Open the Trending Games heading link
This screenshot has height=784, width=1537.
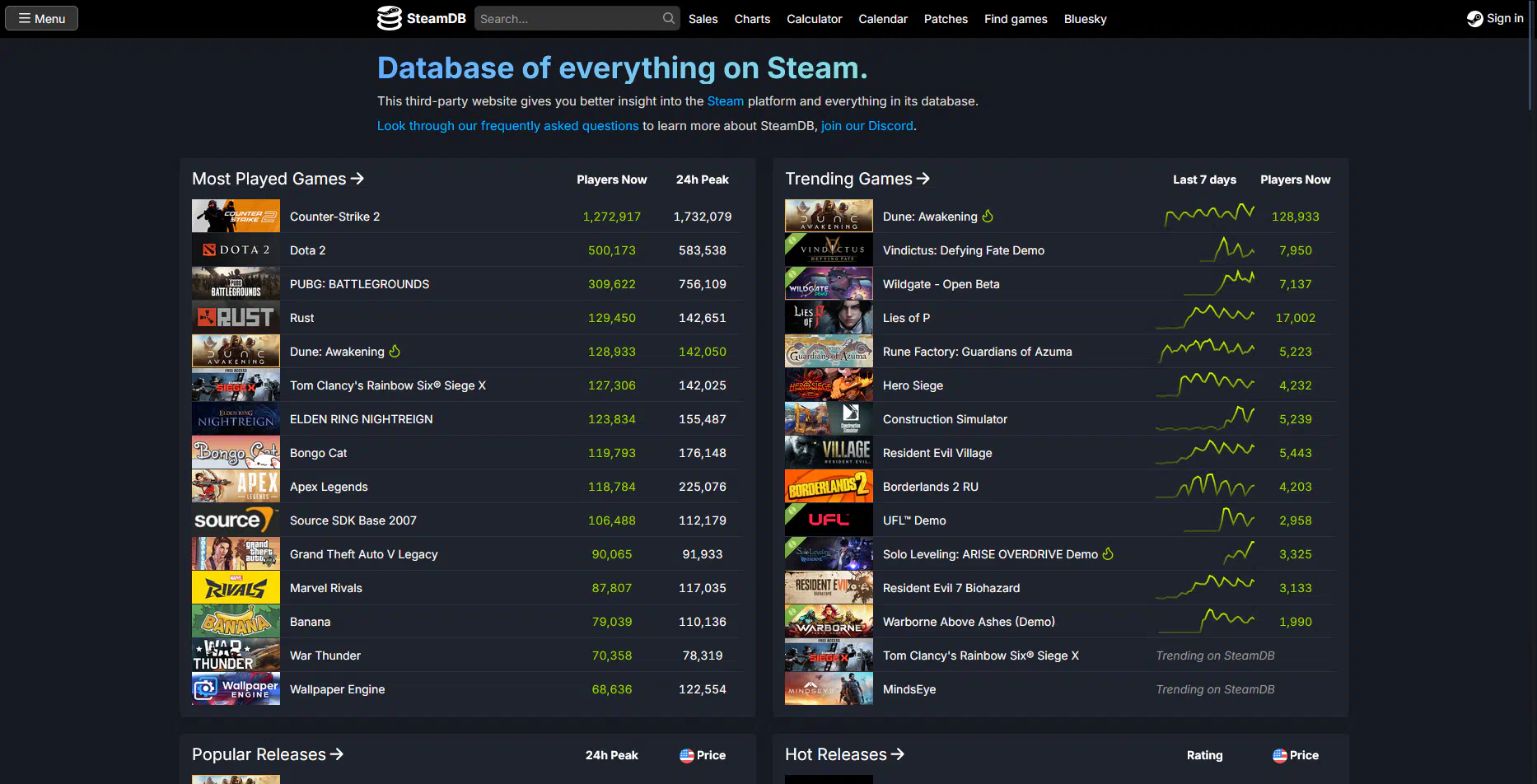click(857, 179)
